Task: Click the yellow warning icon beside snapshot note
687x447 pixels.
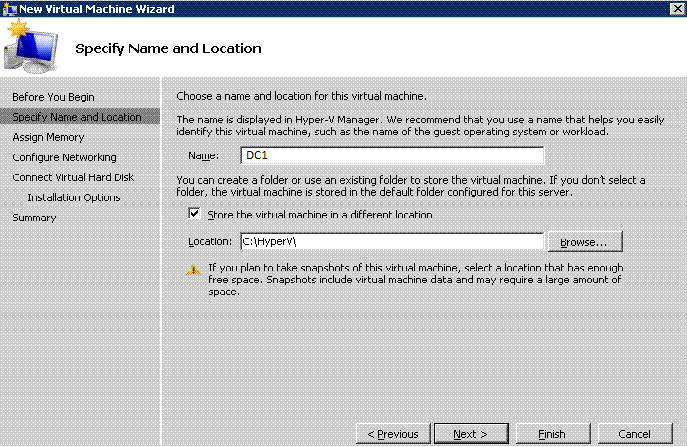Action: 193,269
